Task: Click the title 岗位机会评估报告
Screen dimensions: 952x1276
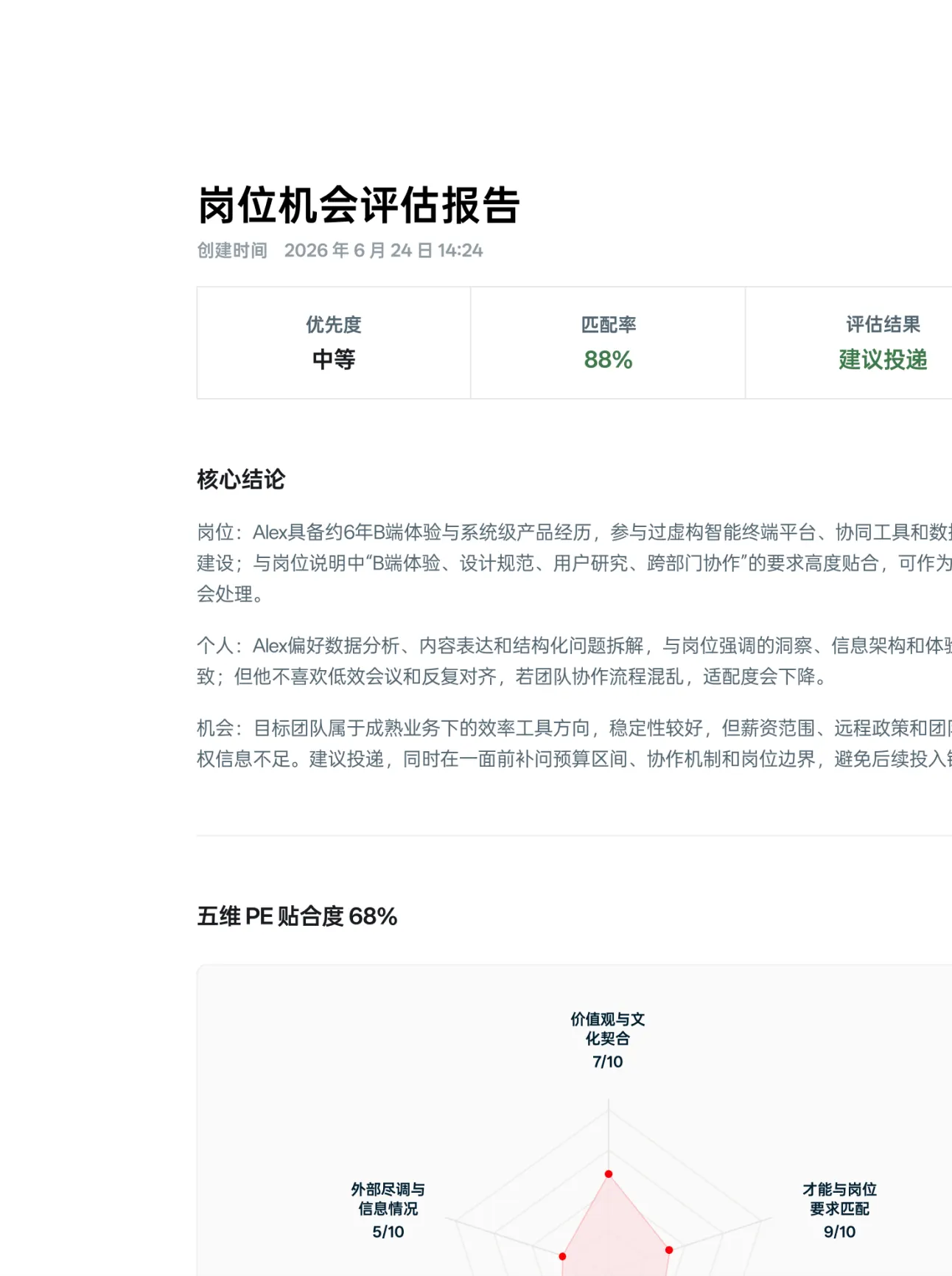Action: coord(359,205)
